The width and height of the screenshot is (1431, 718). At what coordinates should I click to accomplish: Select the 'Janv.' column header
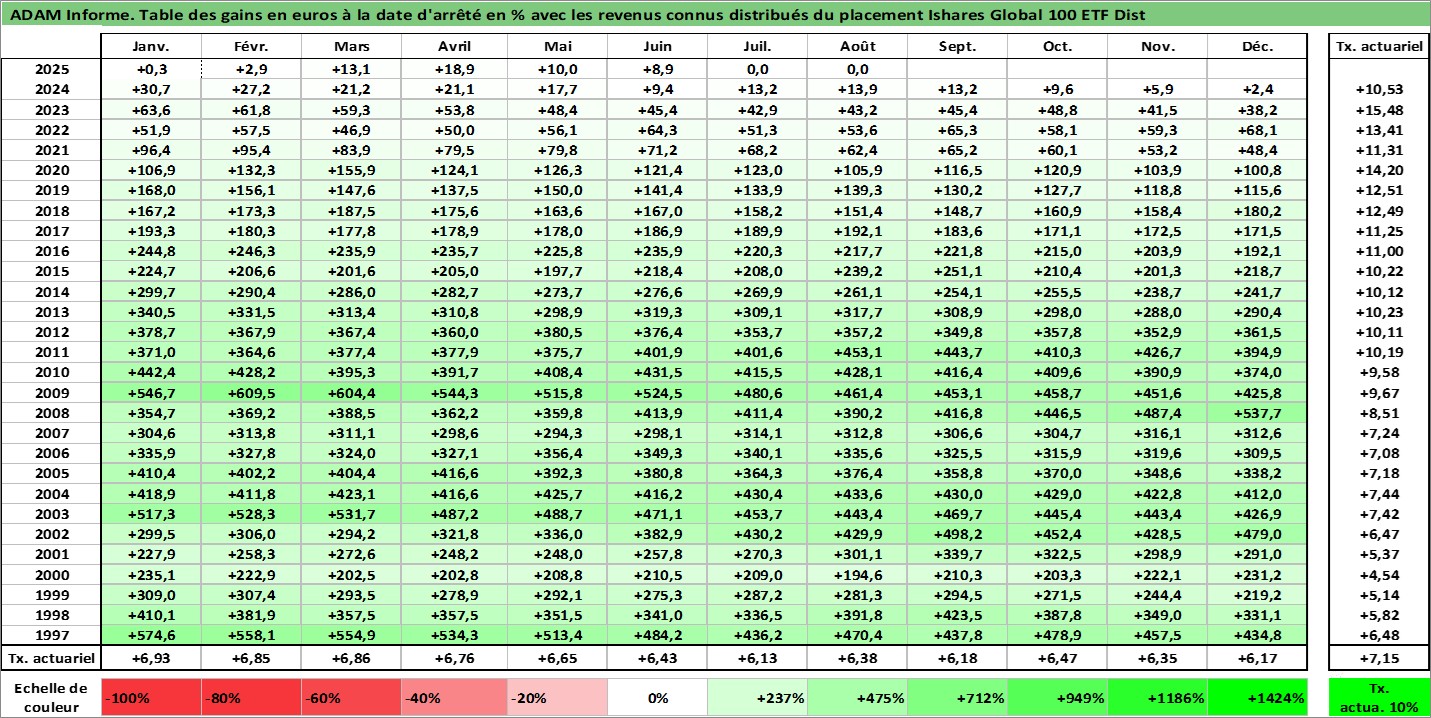click(x=151, y=47)
